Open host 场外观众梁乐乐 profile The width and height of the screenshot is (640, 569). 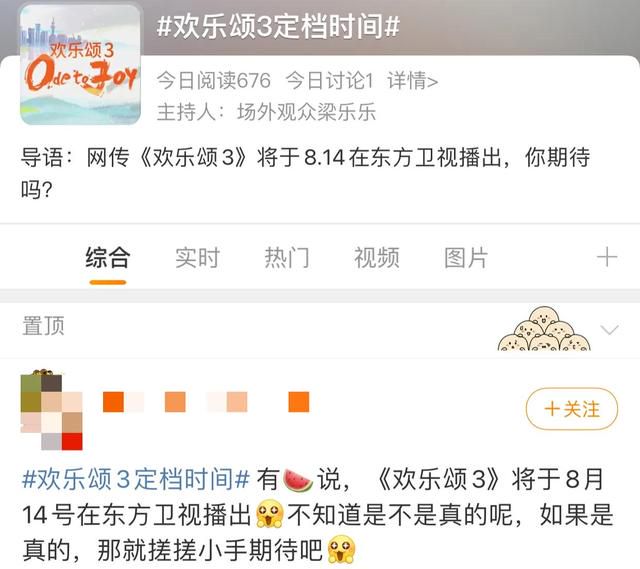tap(307, 112)
